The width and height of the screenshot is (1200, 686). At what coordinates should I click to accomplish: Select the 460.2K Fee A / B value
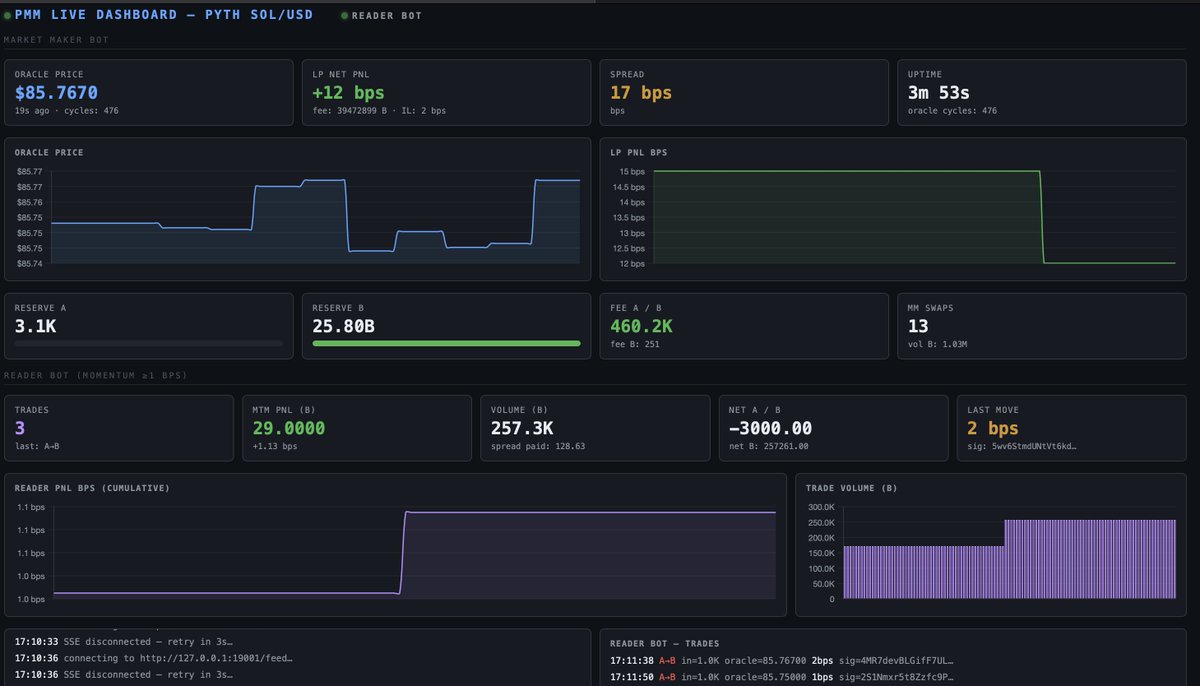(x=641, y=326)
